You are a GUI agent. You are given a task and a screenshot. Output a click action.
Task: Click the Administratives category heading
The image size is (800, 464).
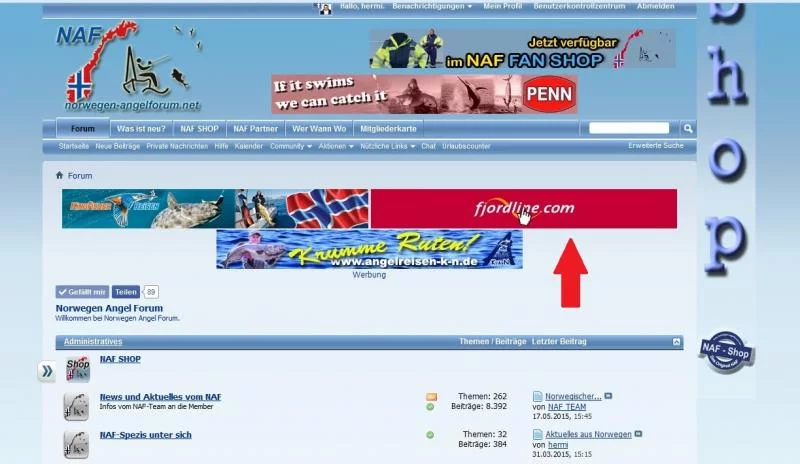coord(93,341)
